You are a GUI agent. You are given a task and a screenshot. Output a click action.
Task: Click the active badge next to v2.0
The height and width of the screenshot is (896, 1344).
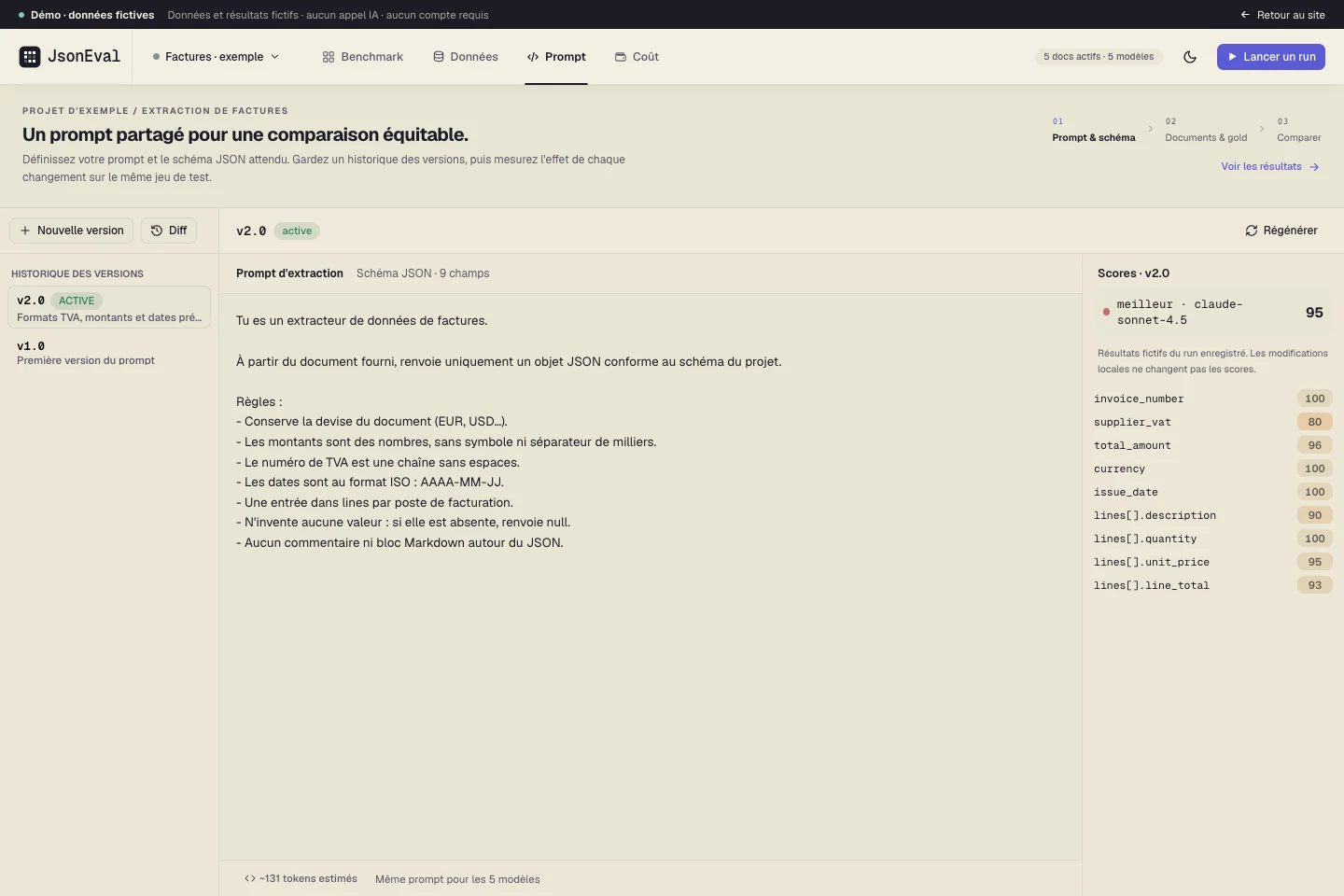click(x=297, y=231)
